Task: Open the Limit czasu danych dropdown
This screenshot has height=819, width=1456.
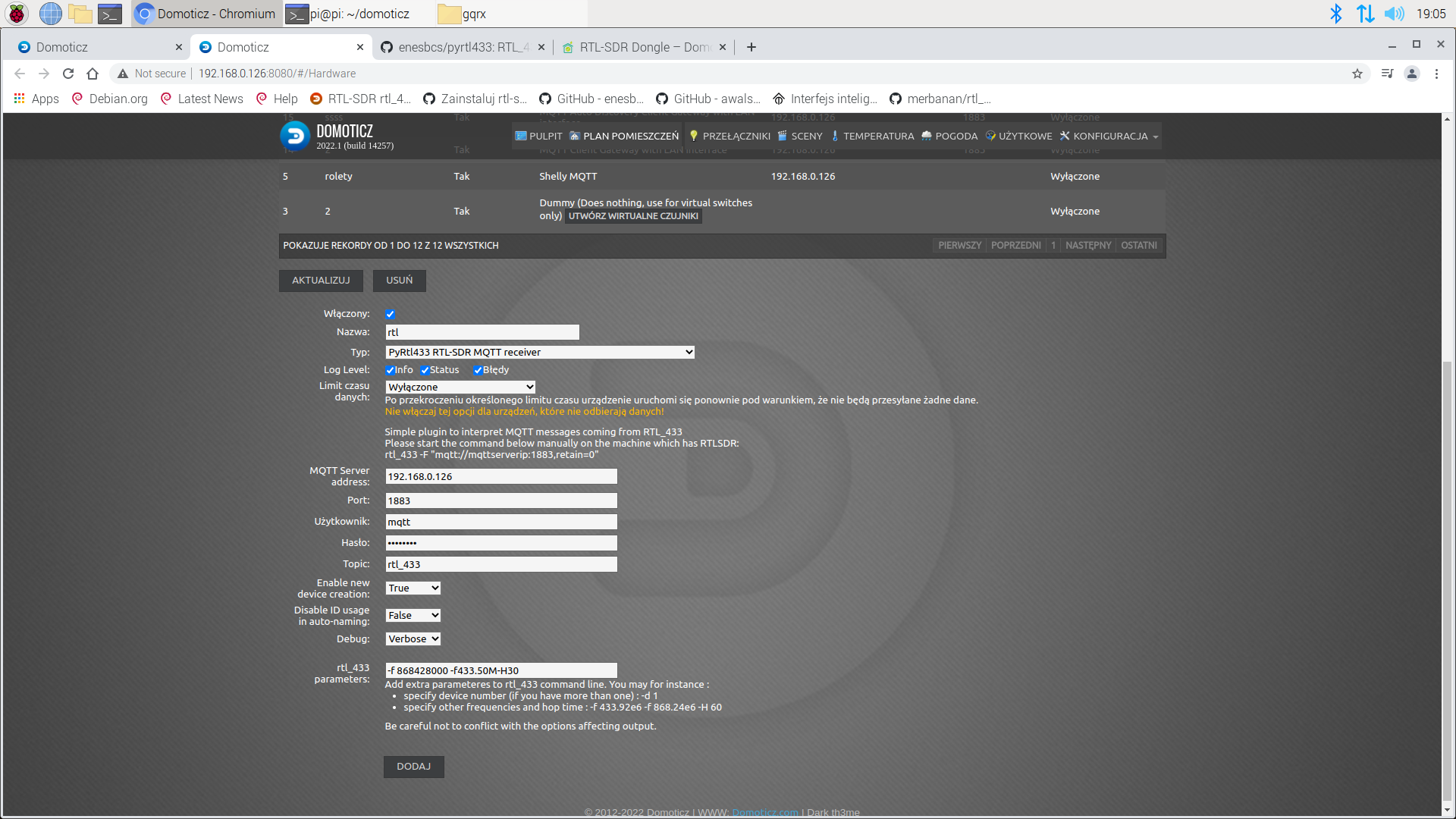Action: 460,387
